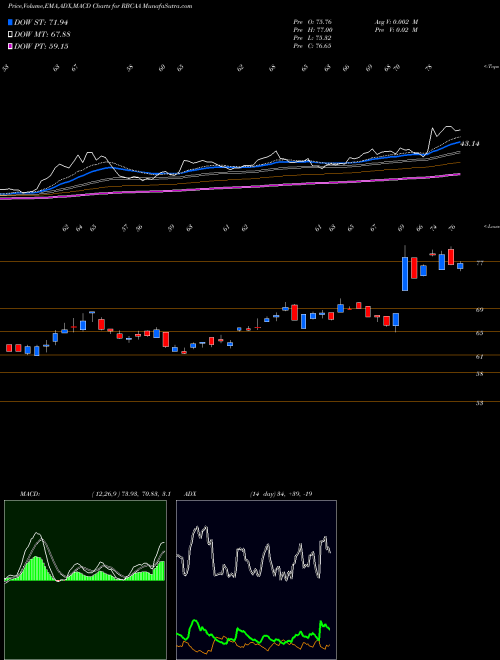Click the 'Avg V: 0.002 M' volume text
500x660 pixels.
396,22
